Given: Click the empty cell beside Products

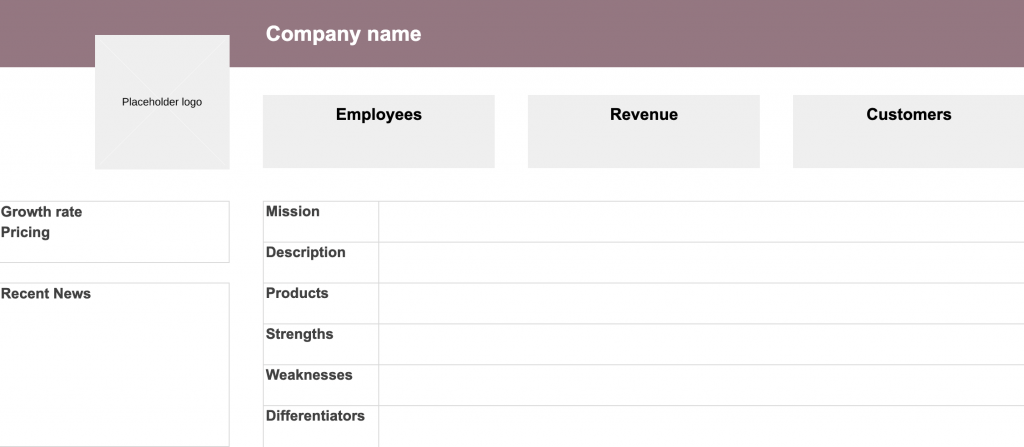Looking at the screenshot, I should tap(700, 304).
